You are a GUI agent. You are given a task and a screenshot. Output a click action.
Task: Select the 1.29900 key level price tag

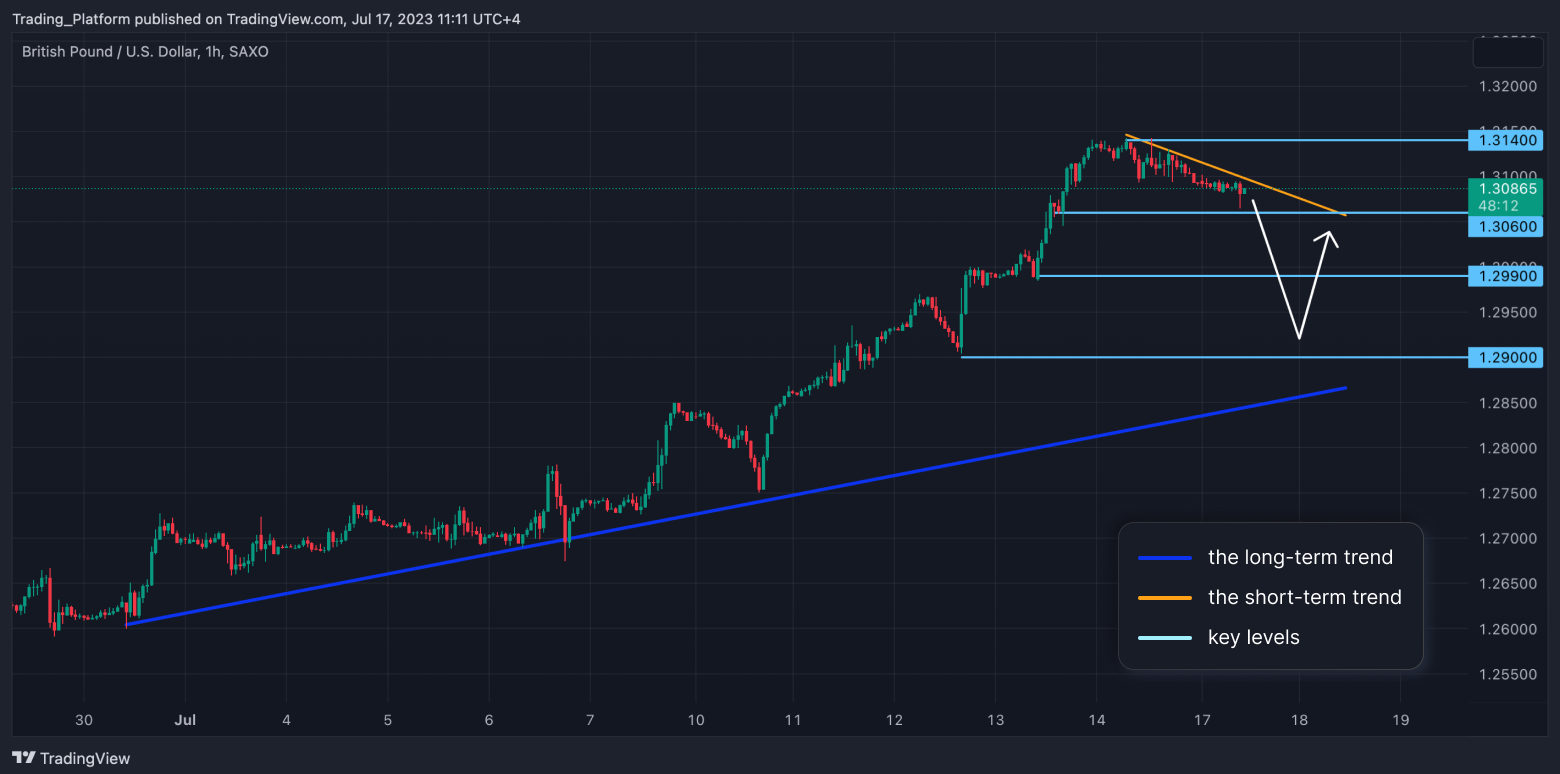(1505, 276)
